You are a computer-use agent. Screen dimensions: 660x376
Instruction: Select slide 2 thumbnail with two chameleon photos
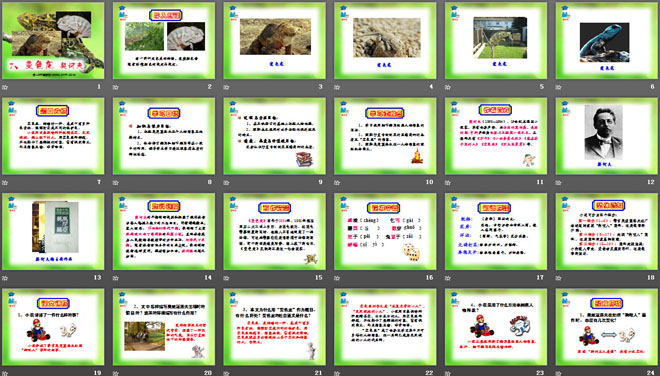[164, 40]
